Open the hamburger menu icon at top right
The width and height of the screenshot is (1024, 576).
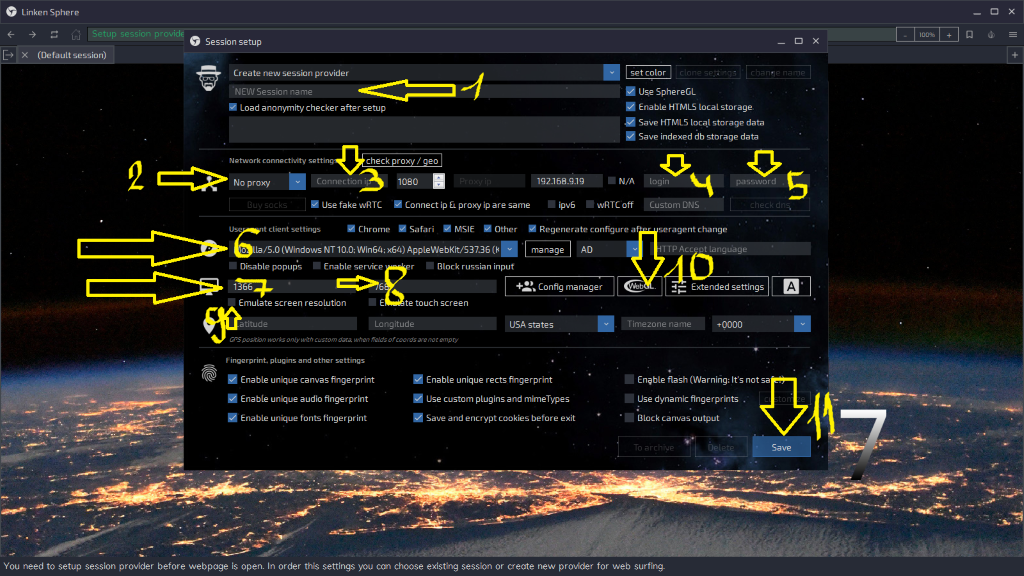1010,34
